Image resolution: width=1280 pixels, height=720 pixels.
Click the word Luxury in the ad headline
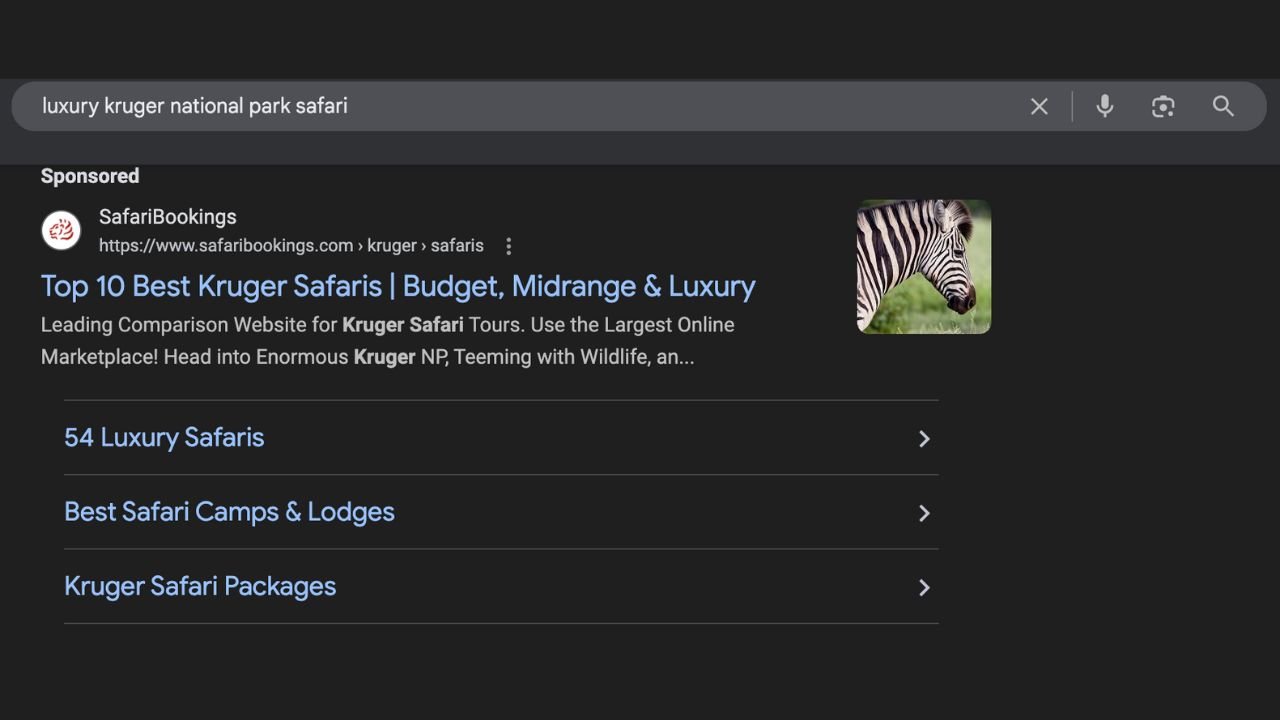click(712, 287)
